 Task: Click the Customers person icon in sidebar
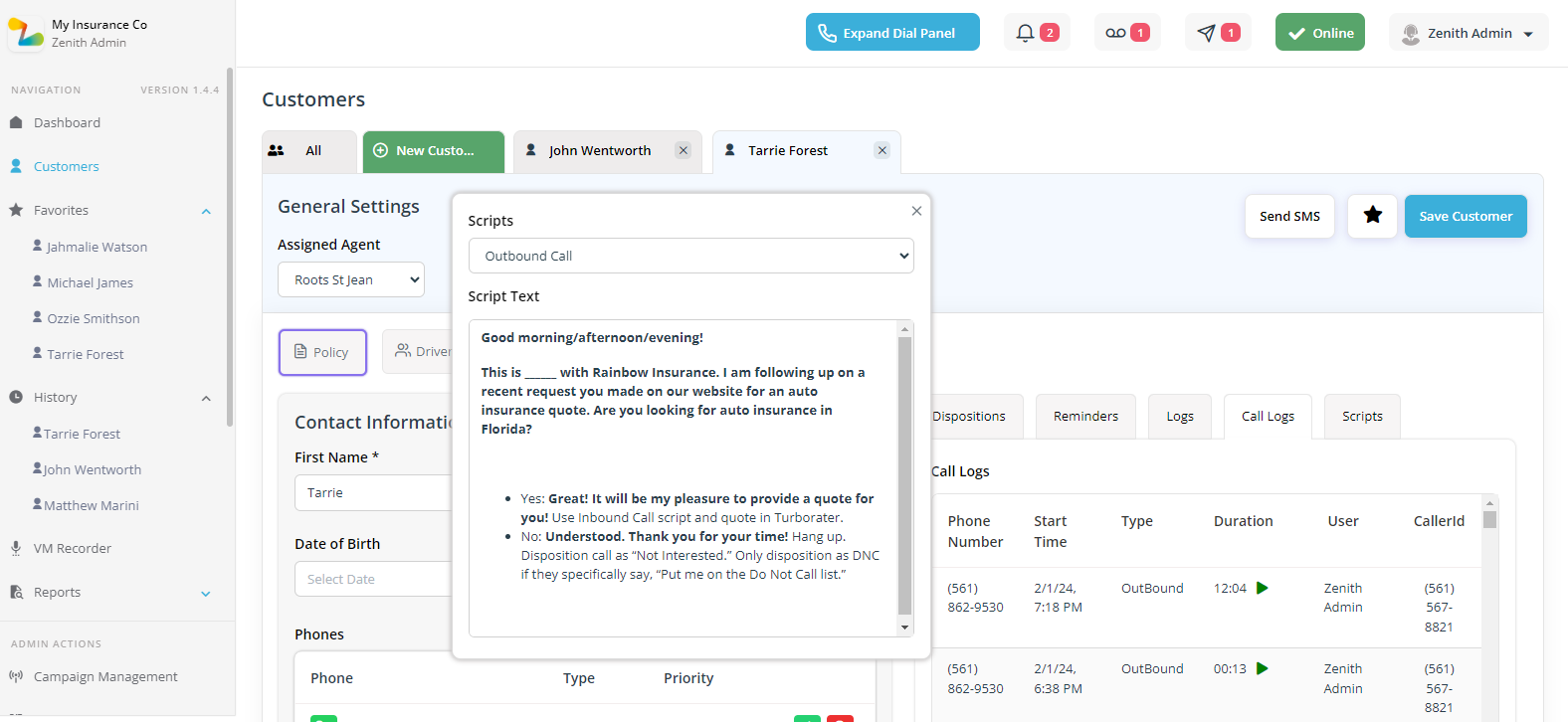[16, 166]
